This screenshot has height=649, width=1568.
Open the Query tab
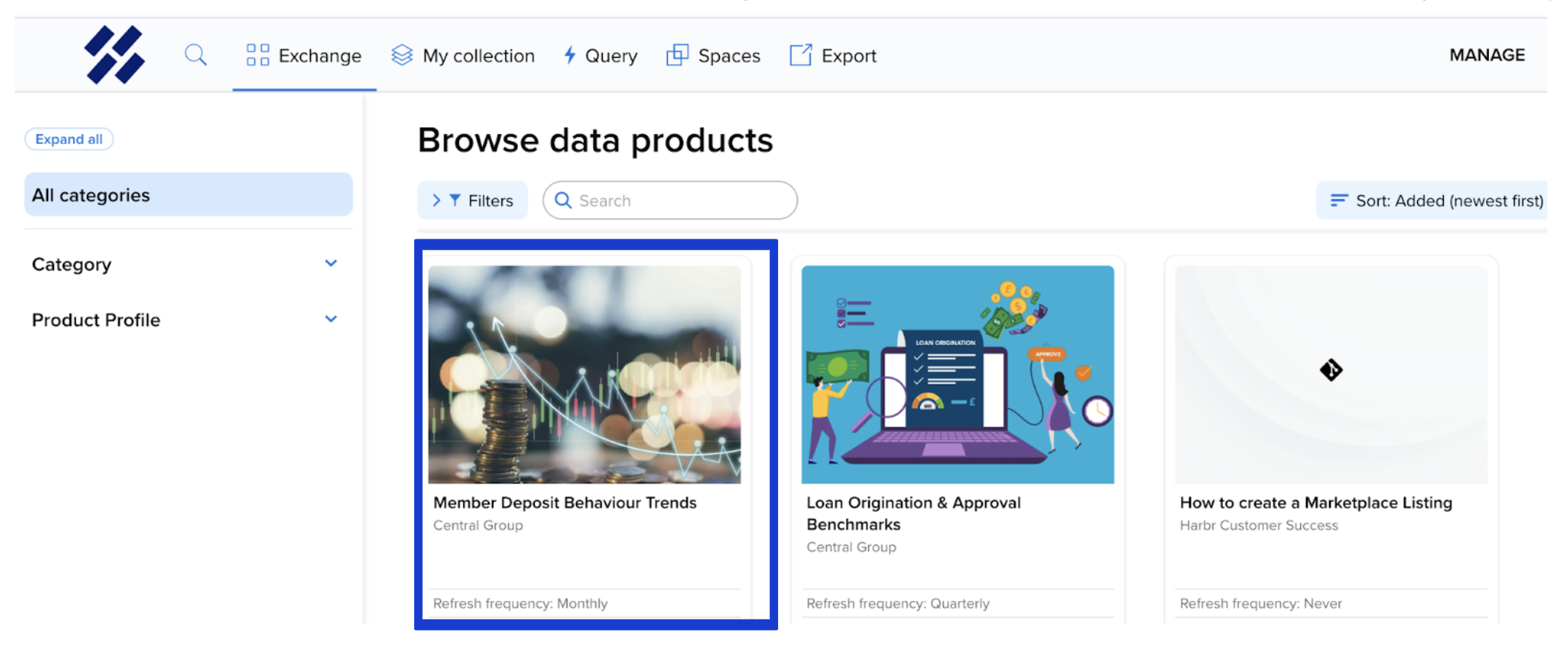click(x=610, y=55)
